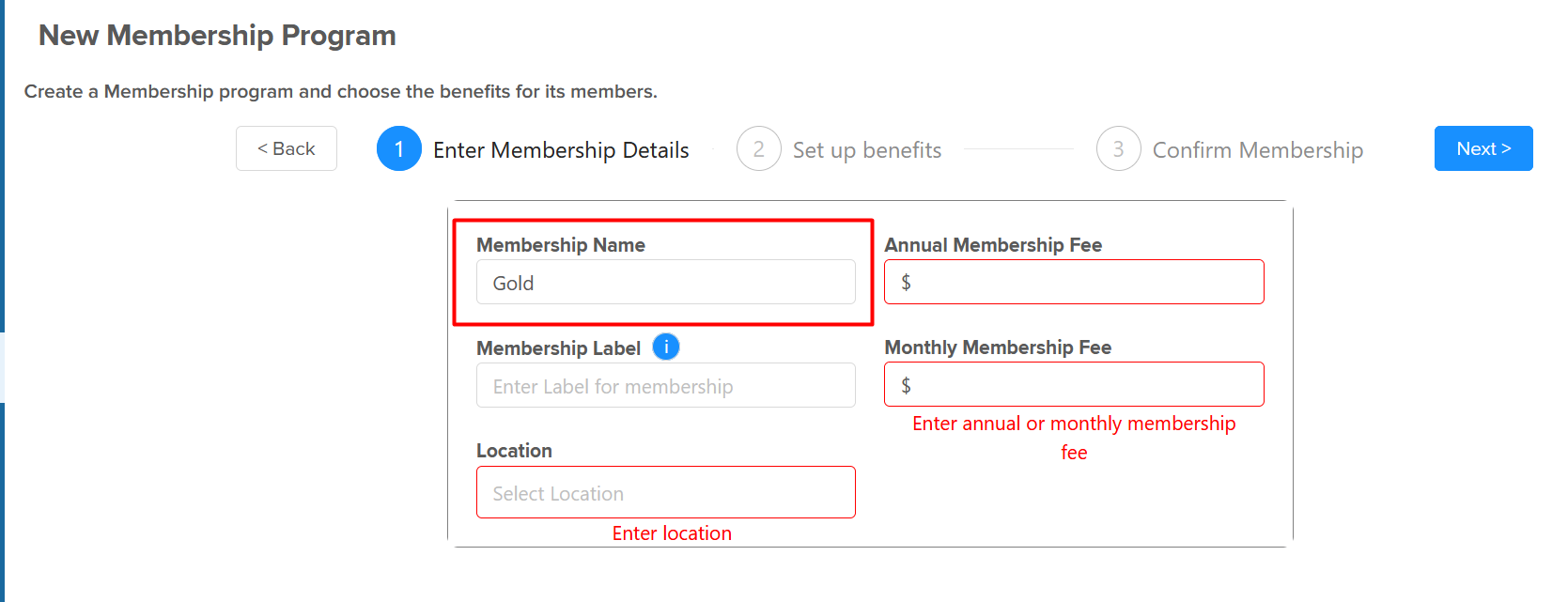
Task: Click the Confirm Membership step label
Action: click(x=1258, y=149)
